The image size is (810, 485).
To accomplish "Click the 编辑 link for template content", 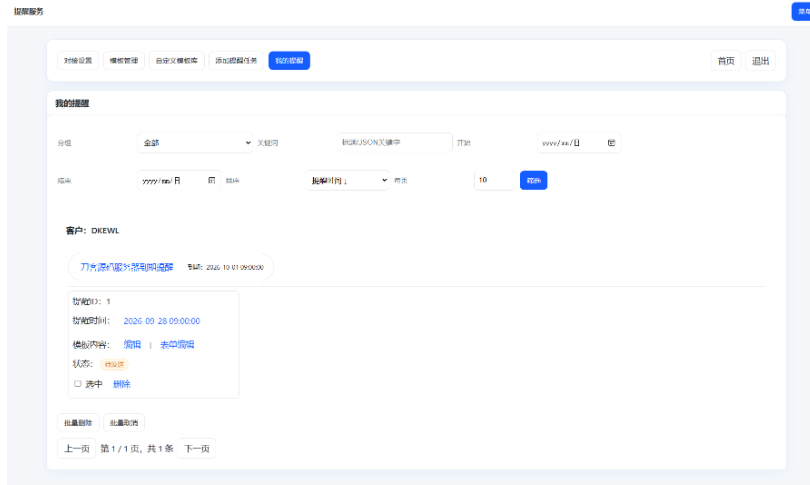I will pos(132,344).
